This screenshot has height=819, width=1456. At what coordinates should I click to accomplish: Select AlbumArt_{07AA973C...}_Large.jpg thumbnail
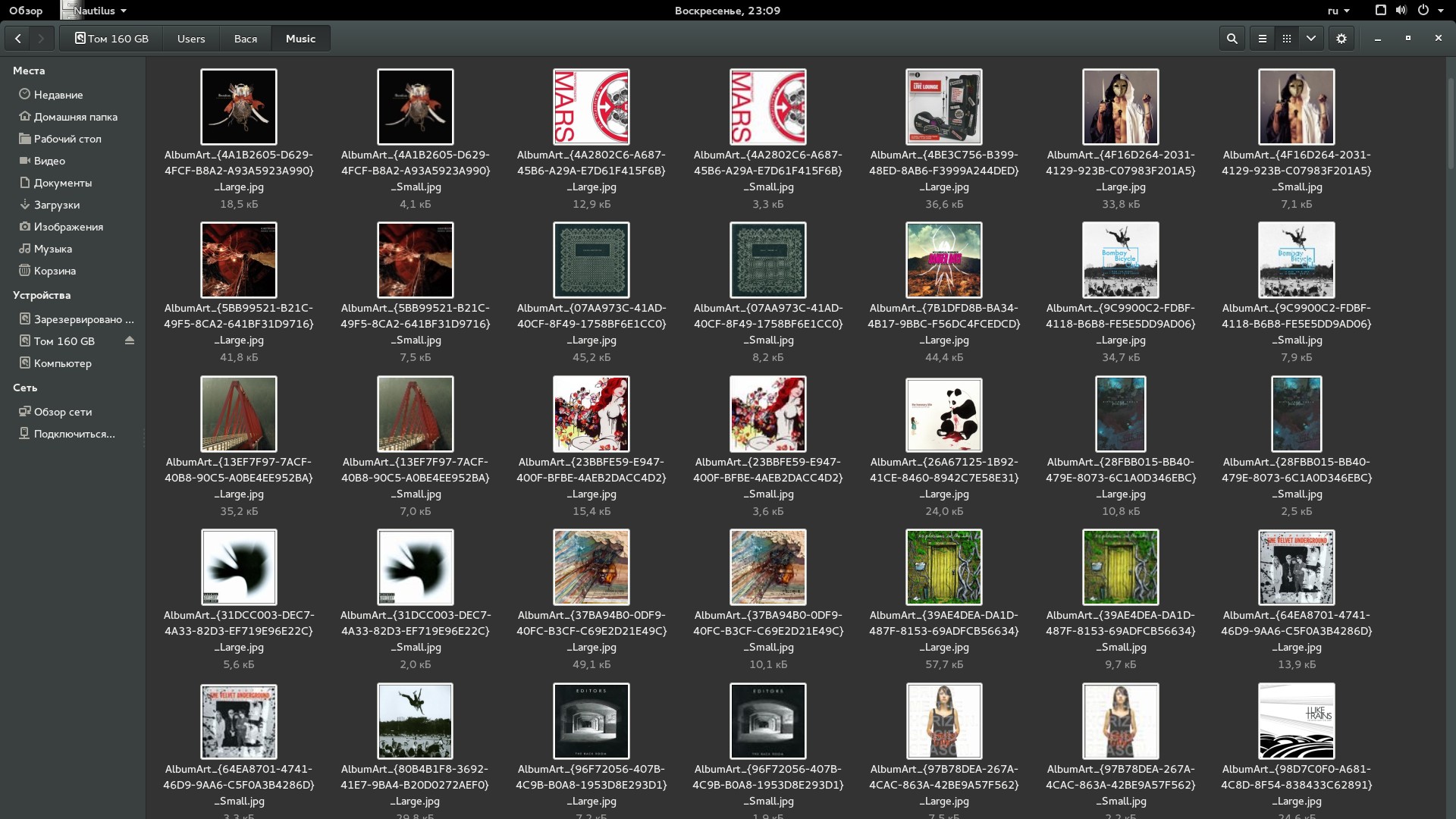click(591, 260)
